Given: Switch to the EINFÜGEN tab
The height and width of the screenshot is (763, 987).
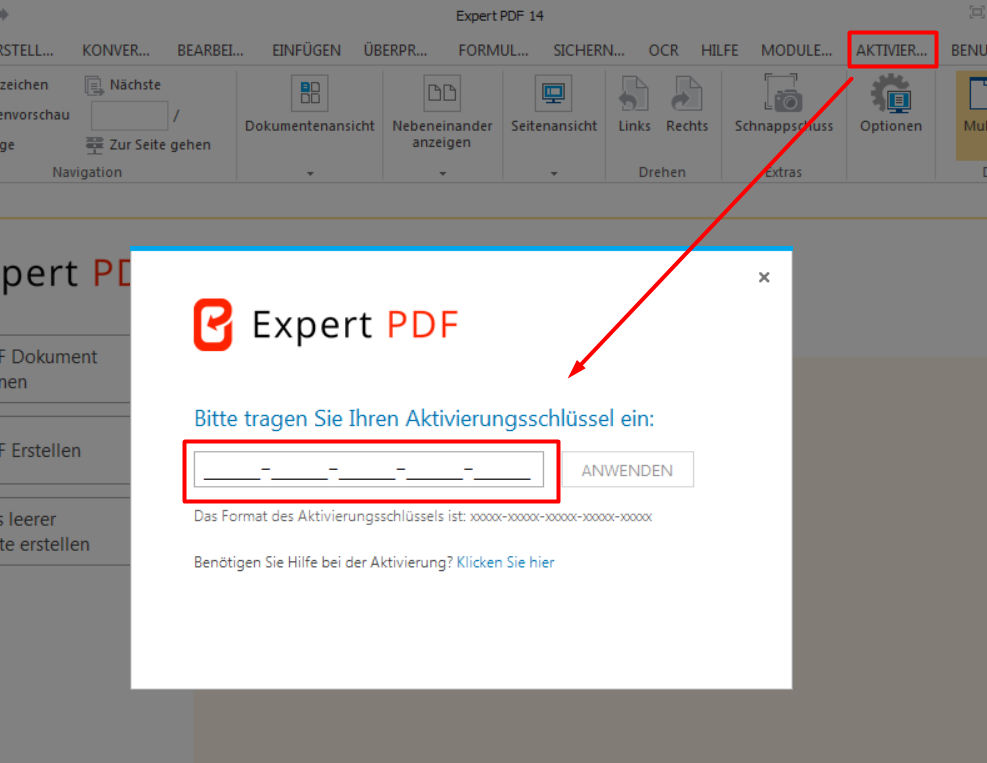Looking at the screenshot, I should point(306,50).
